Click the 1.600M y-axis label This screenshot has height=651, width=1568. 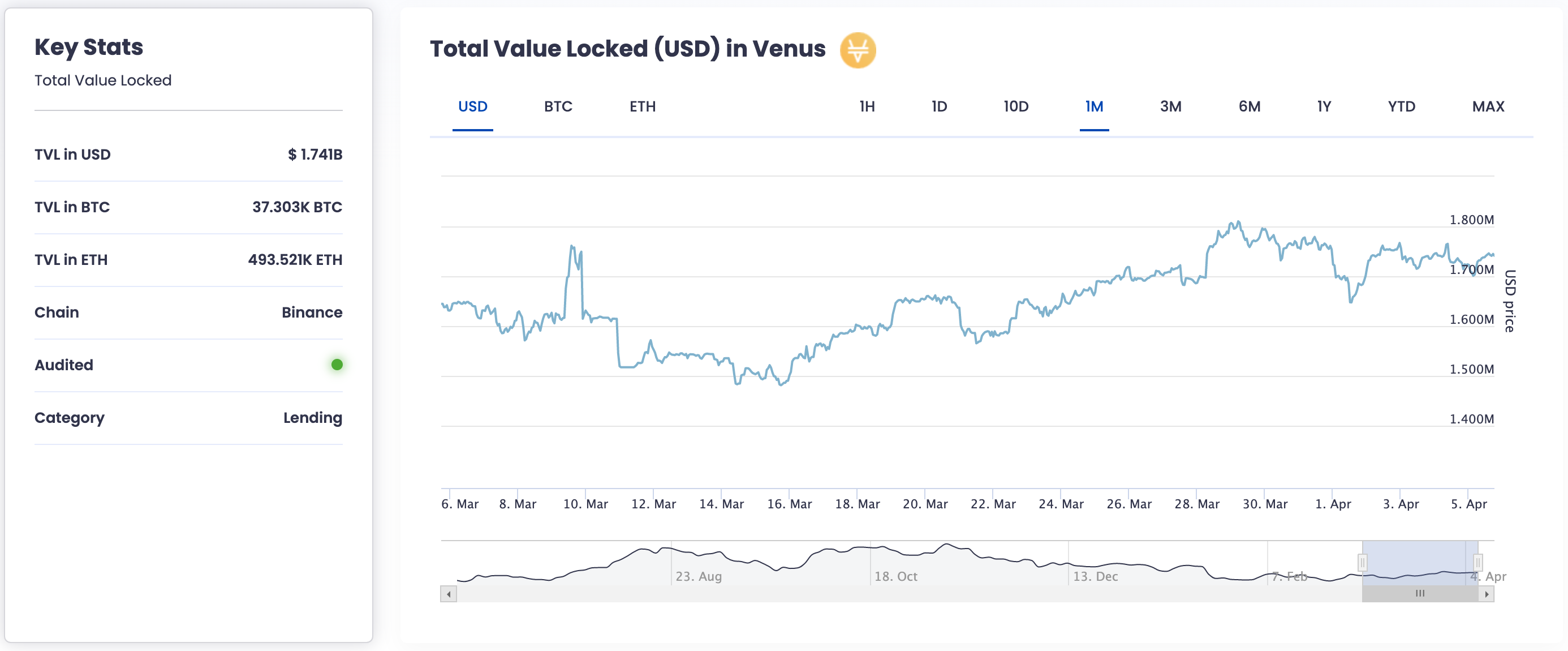point(1471,320)
